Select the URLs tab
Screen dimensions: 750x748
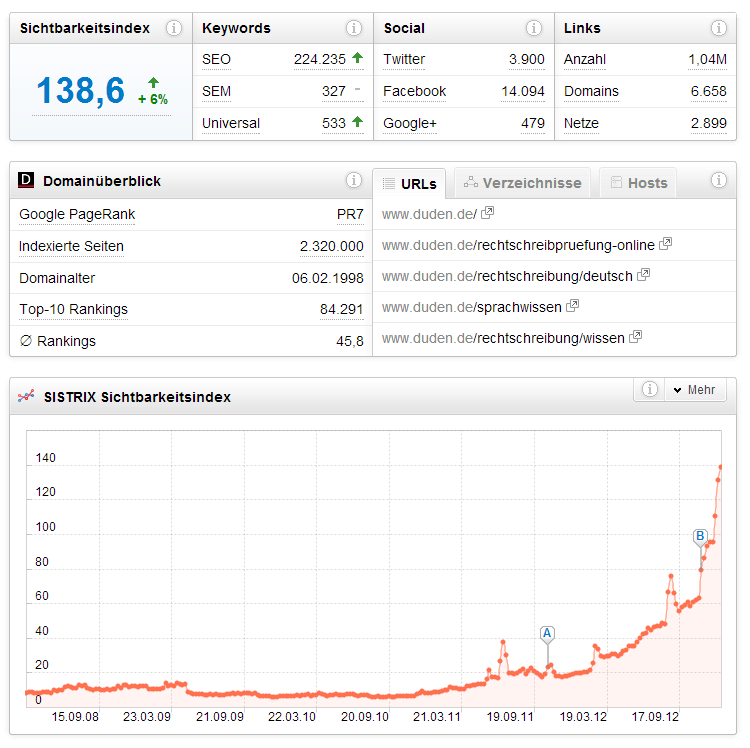[410, 184]
